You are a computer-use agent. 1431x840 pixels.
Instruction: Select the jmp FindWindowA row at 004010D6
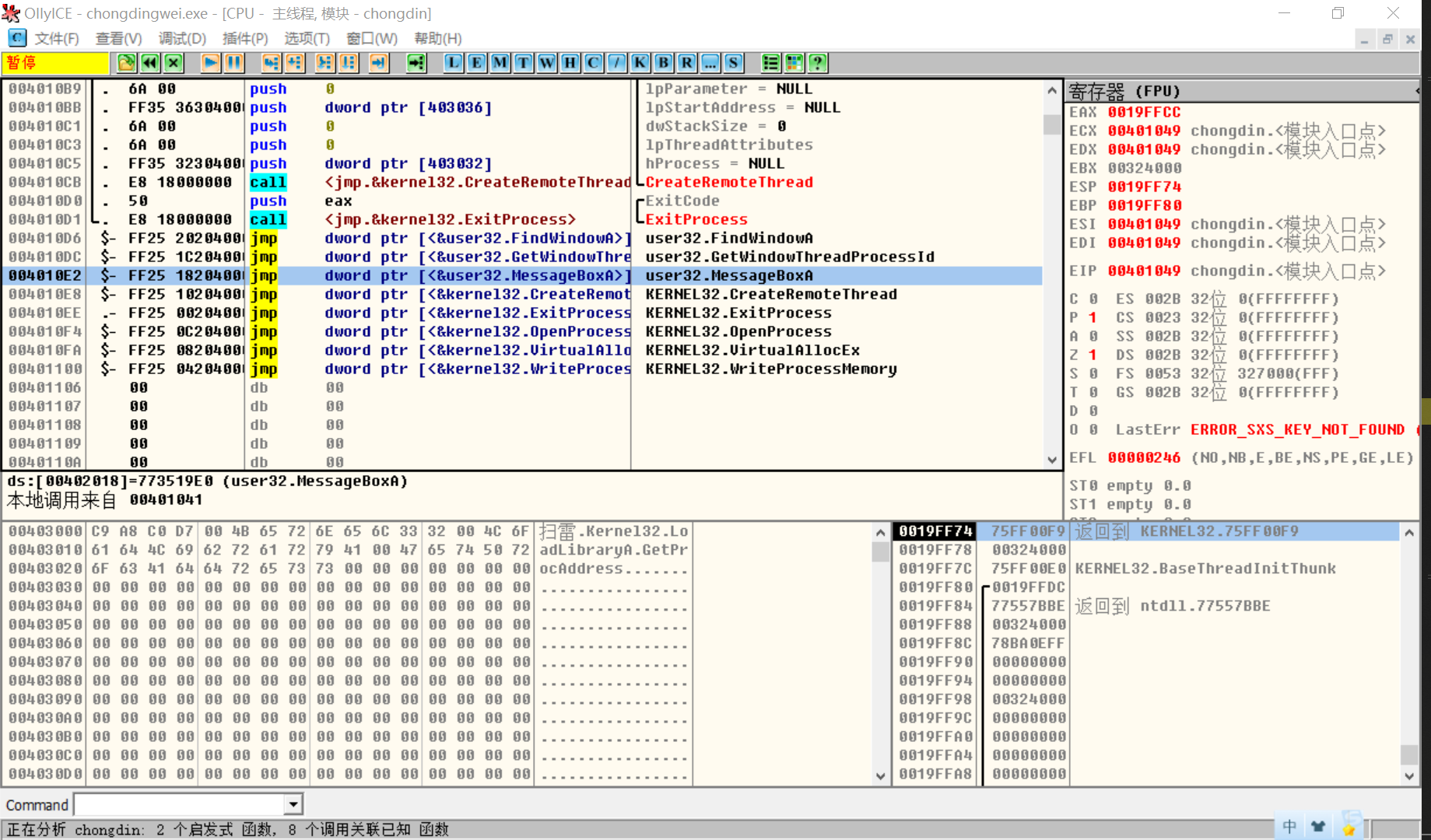[x=523, y=238]
